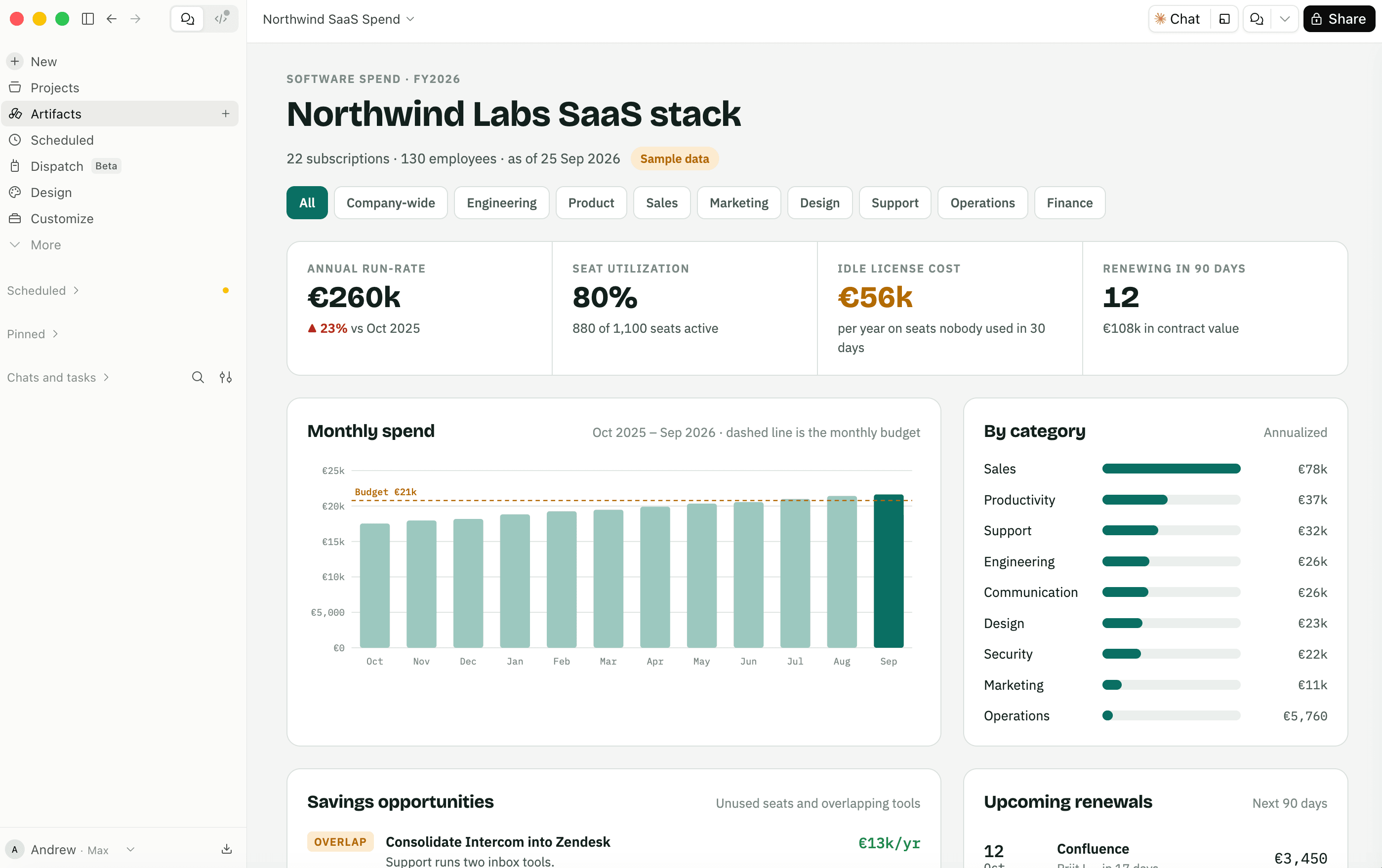Filter by Company-wide
The height and width of the screenshot is (868, 1382).
[x=390, y=202]
